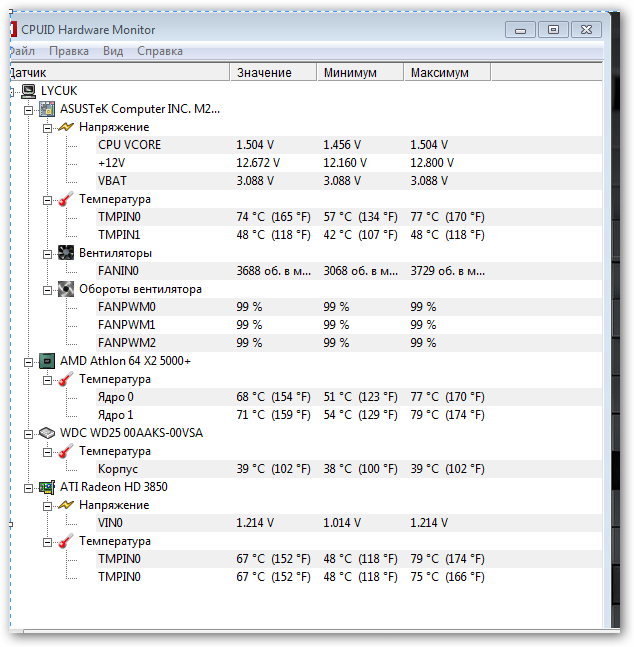Click voltage lightning icon under ATI Radeon
The image size is (634, 647).
tap(66, 505)
